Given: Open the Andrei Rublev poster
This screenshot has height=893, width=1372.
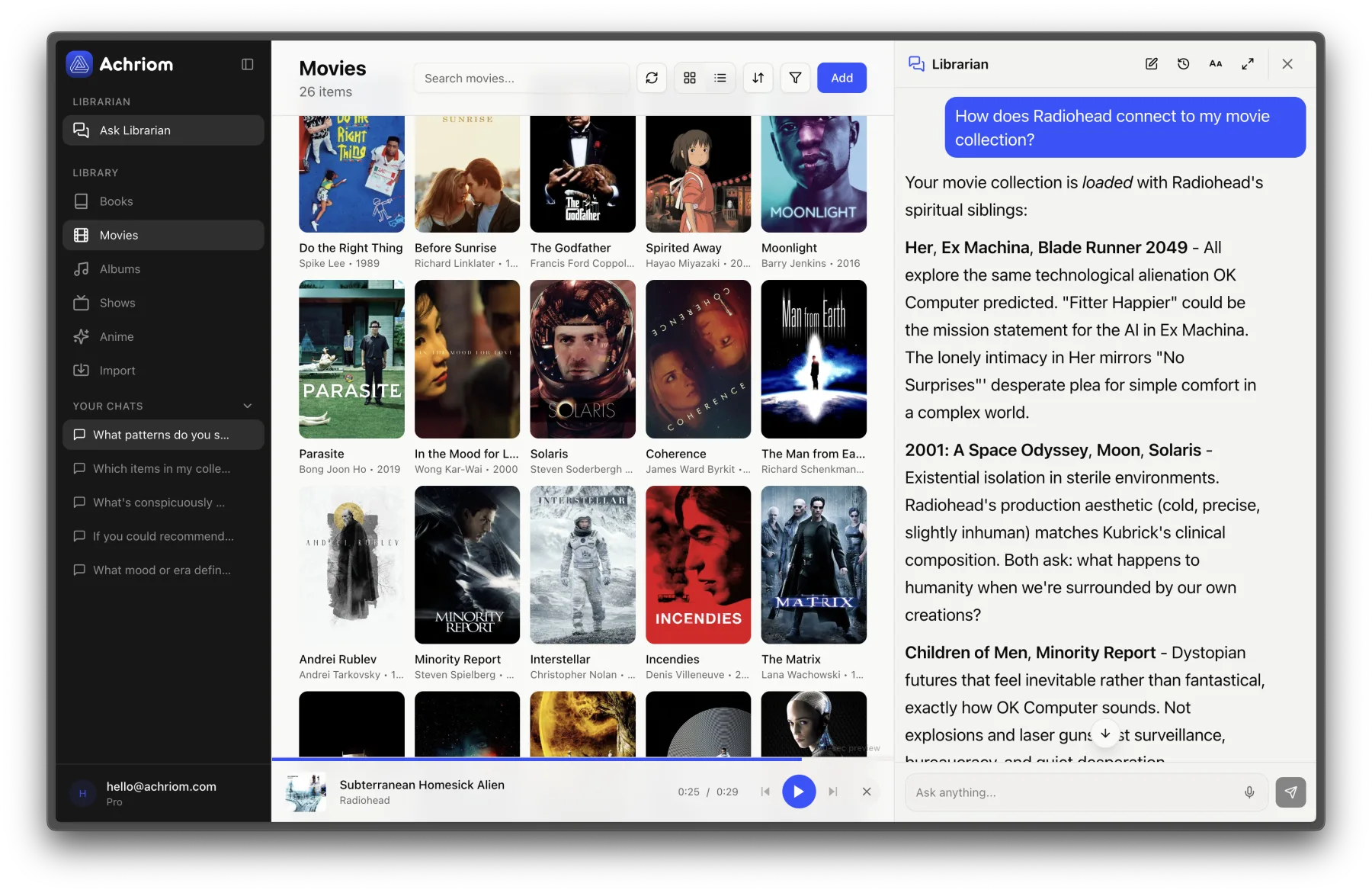Looking at the screenshot, I should [351, 565].
